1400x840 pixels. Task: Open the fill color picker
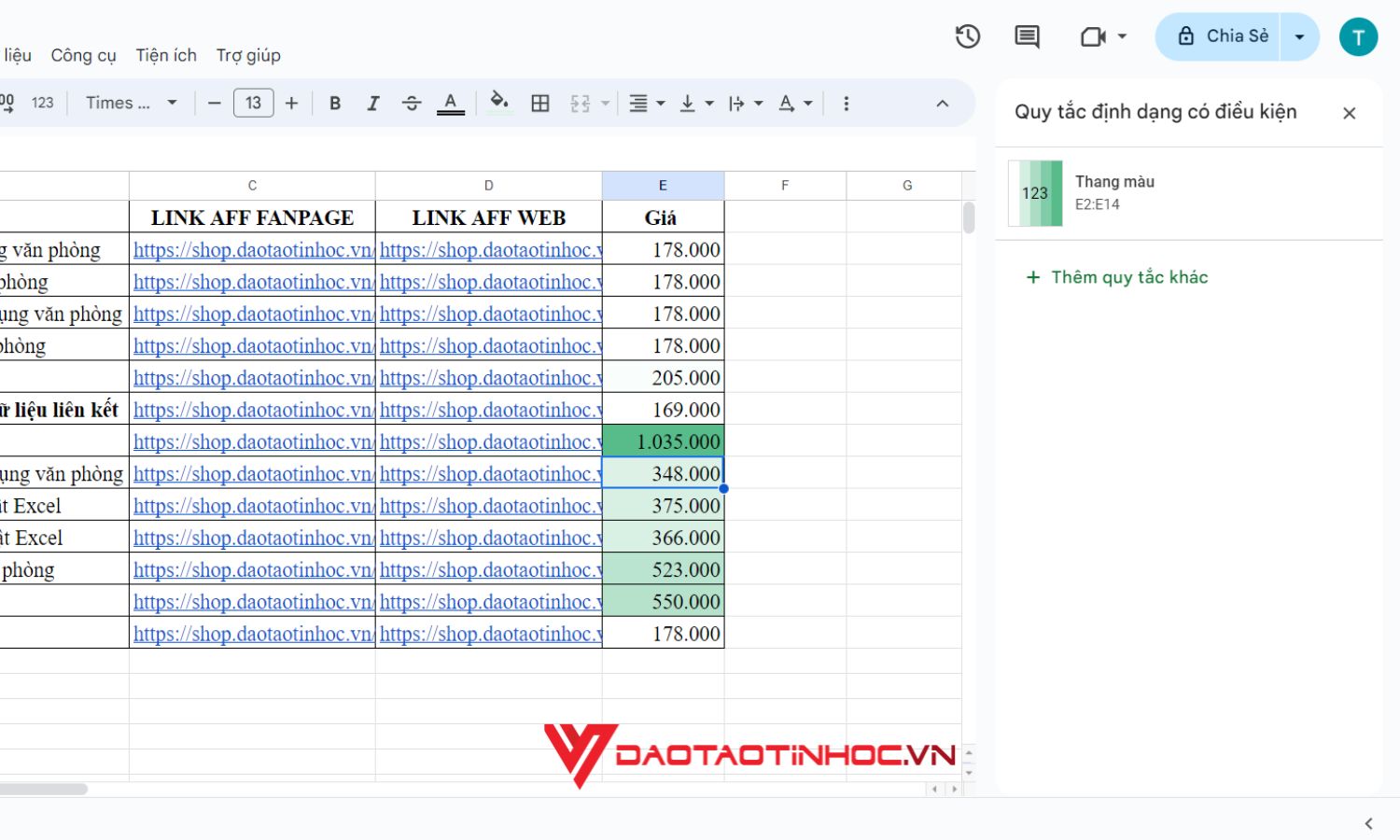pos(500,103)
